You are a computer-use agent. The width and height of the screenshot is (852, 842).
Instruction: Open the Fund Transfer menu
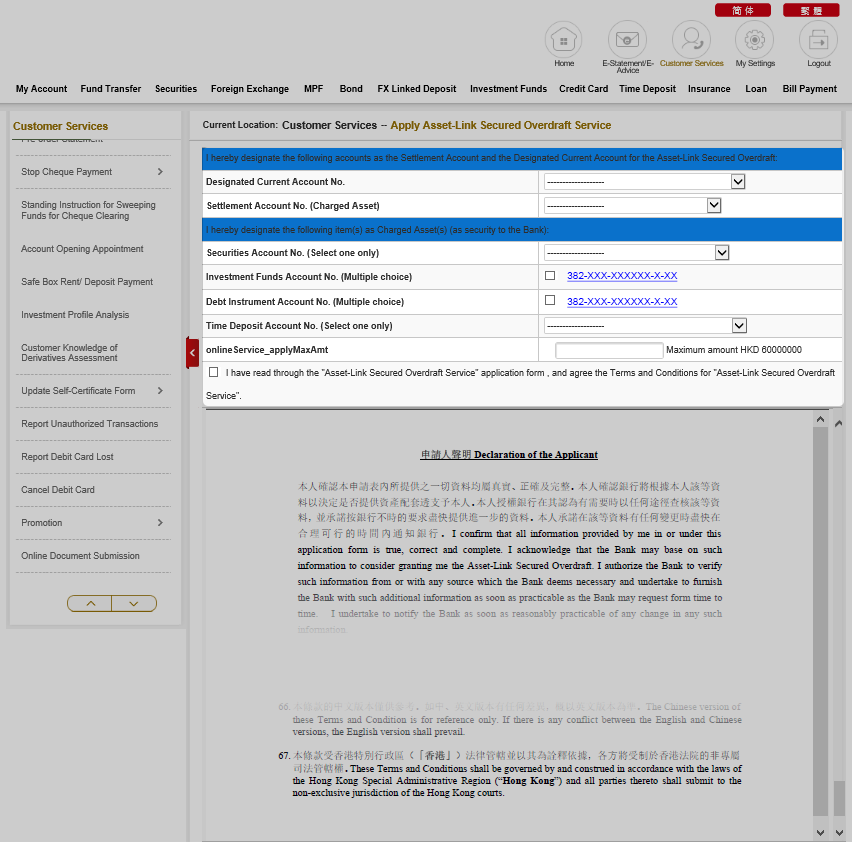111,89
